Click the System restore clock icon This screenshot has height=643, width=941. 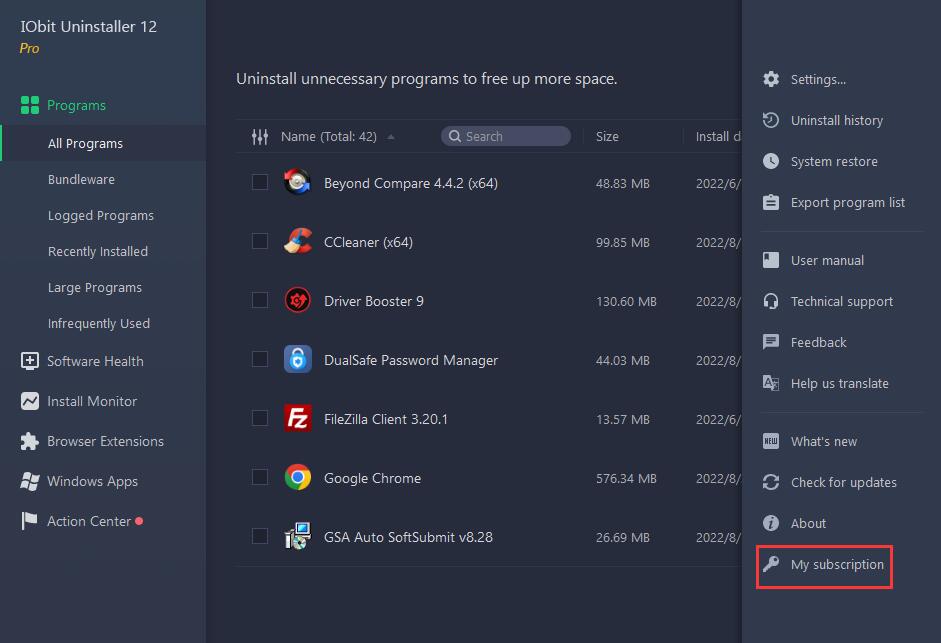pos(771,161)
